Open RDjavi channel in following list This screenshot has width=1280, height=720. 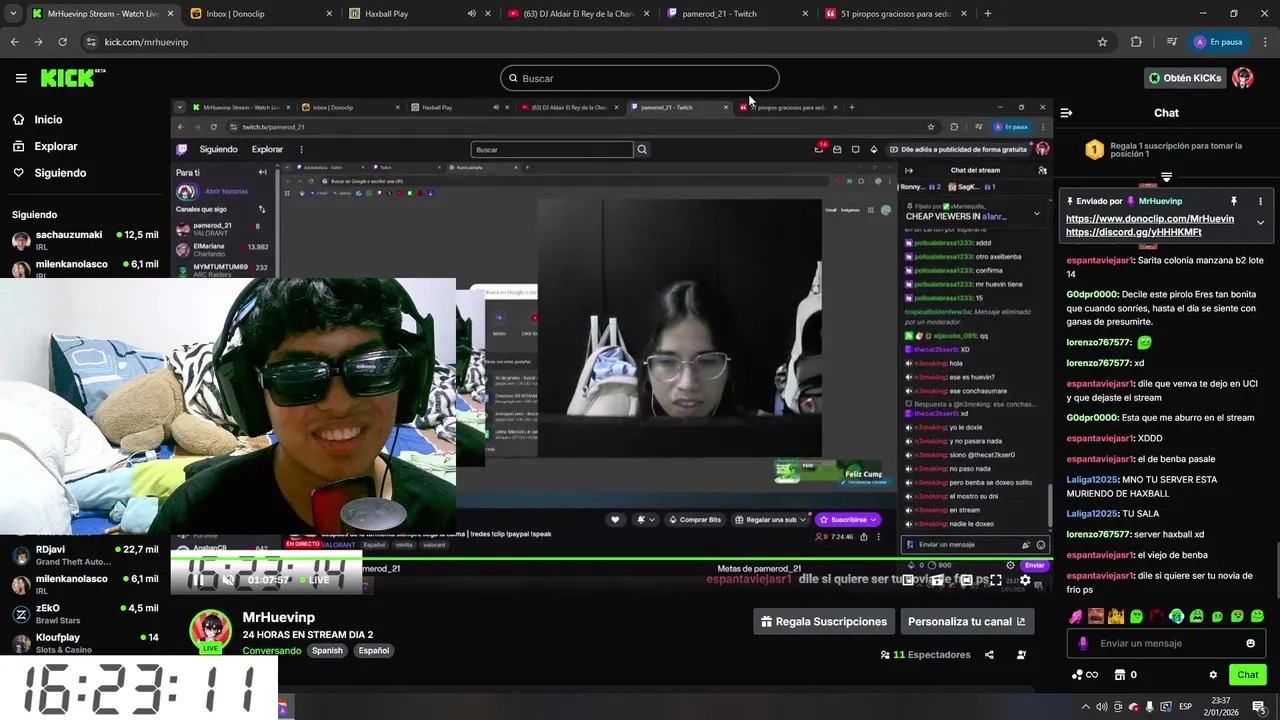pos(85,555)
